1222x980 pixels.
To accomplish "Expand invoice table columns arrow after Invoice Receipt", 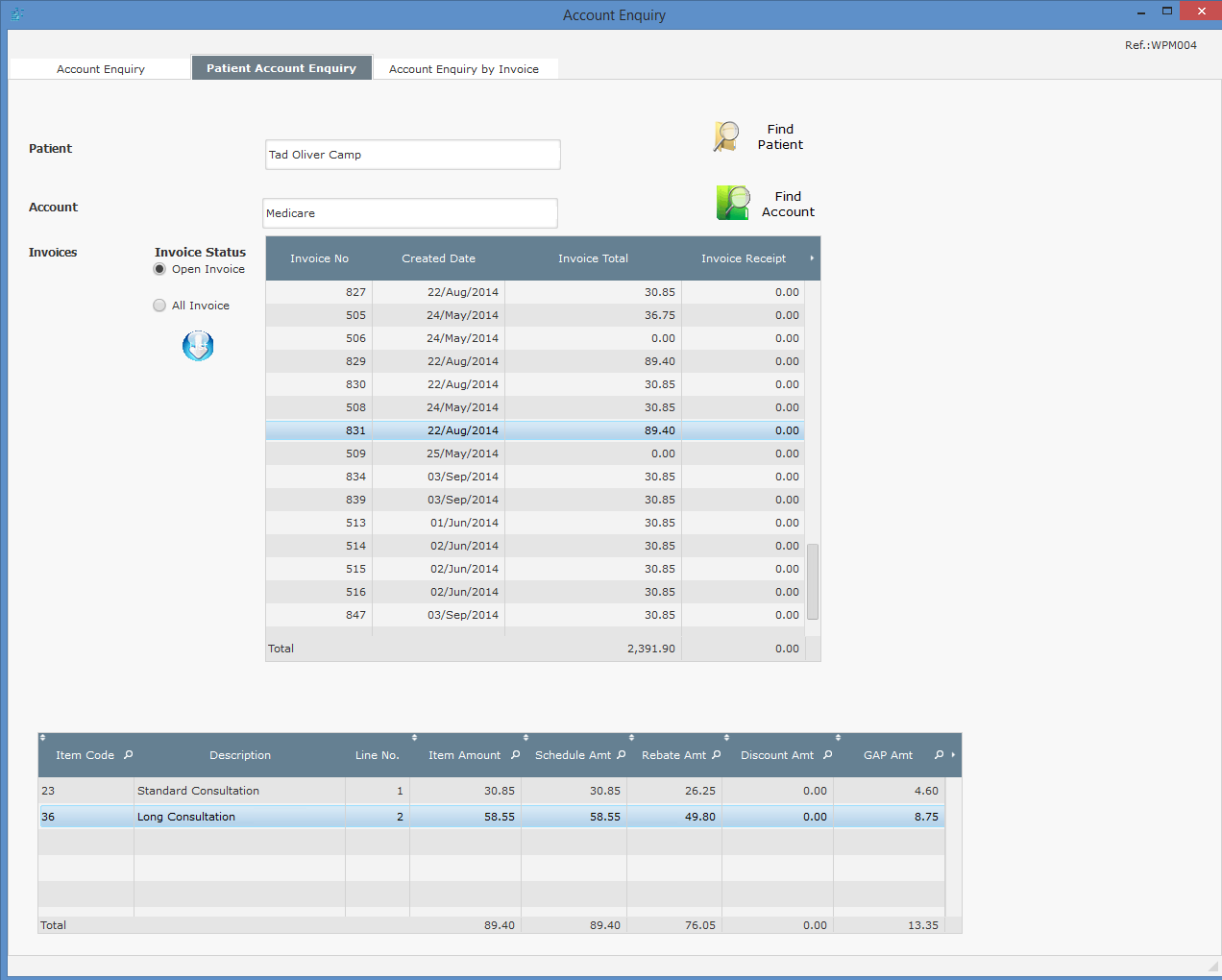I will tap(812, 258).
